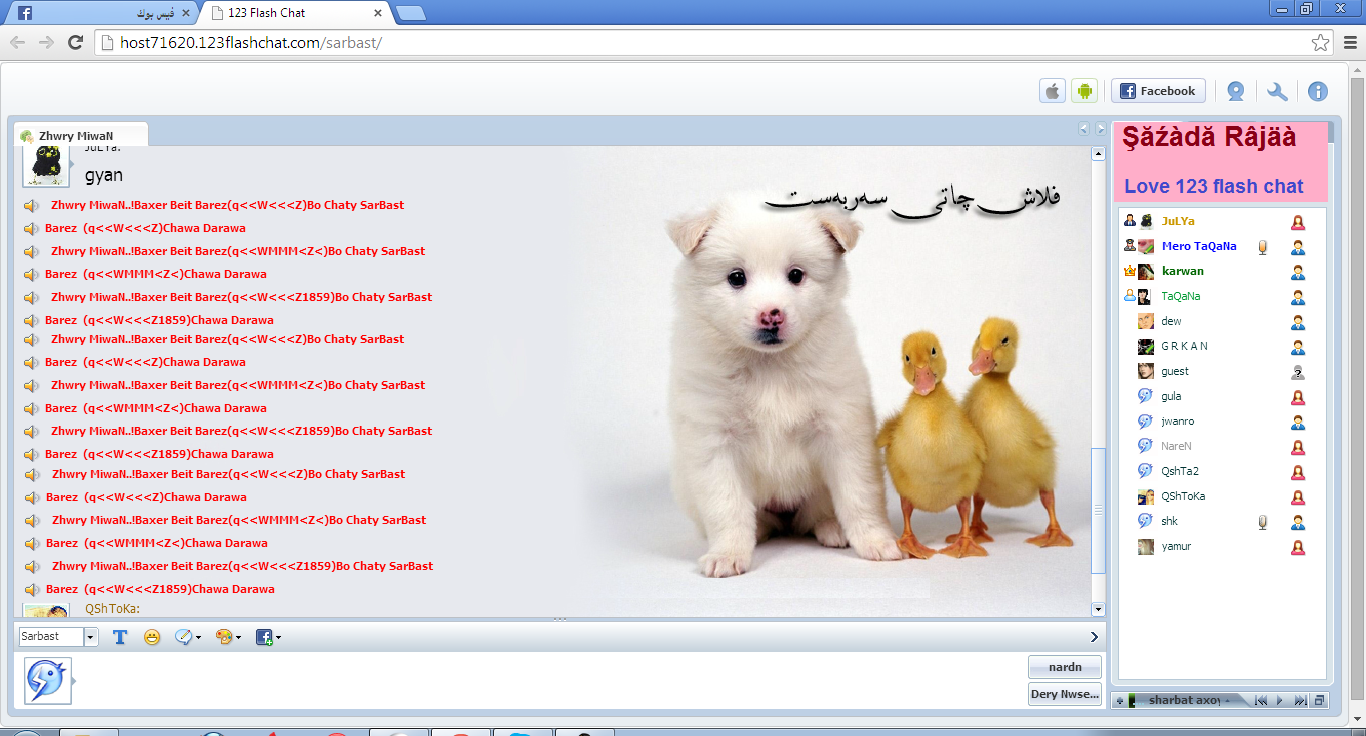1366x736 pixels.
Task: Click the QShToKa sender name in chat
Action: click(x=112, y=608)
